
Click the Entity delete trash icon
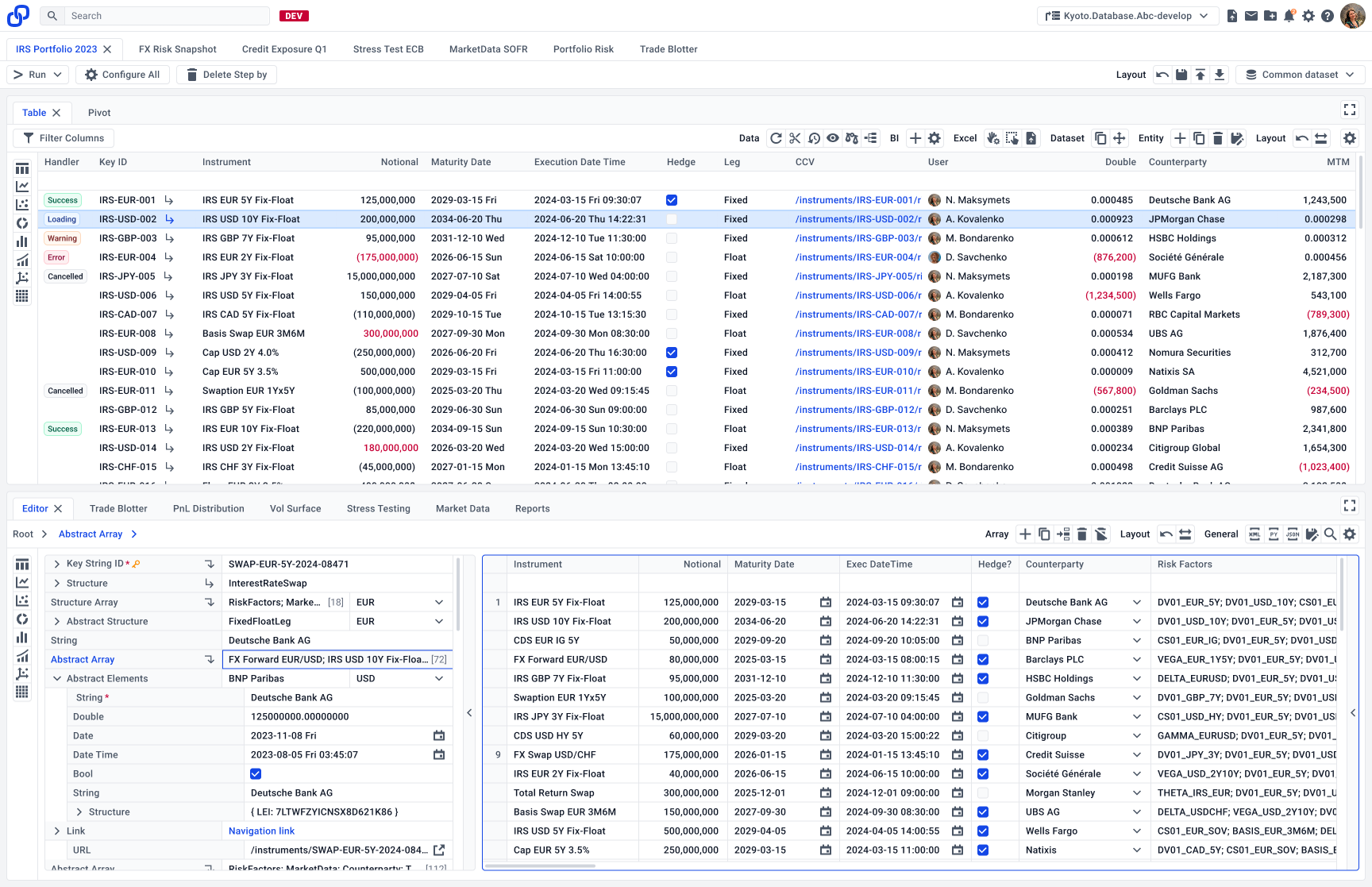[x=1218, y=138]
